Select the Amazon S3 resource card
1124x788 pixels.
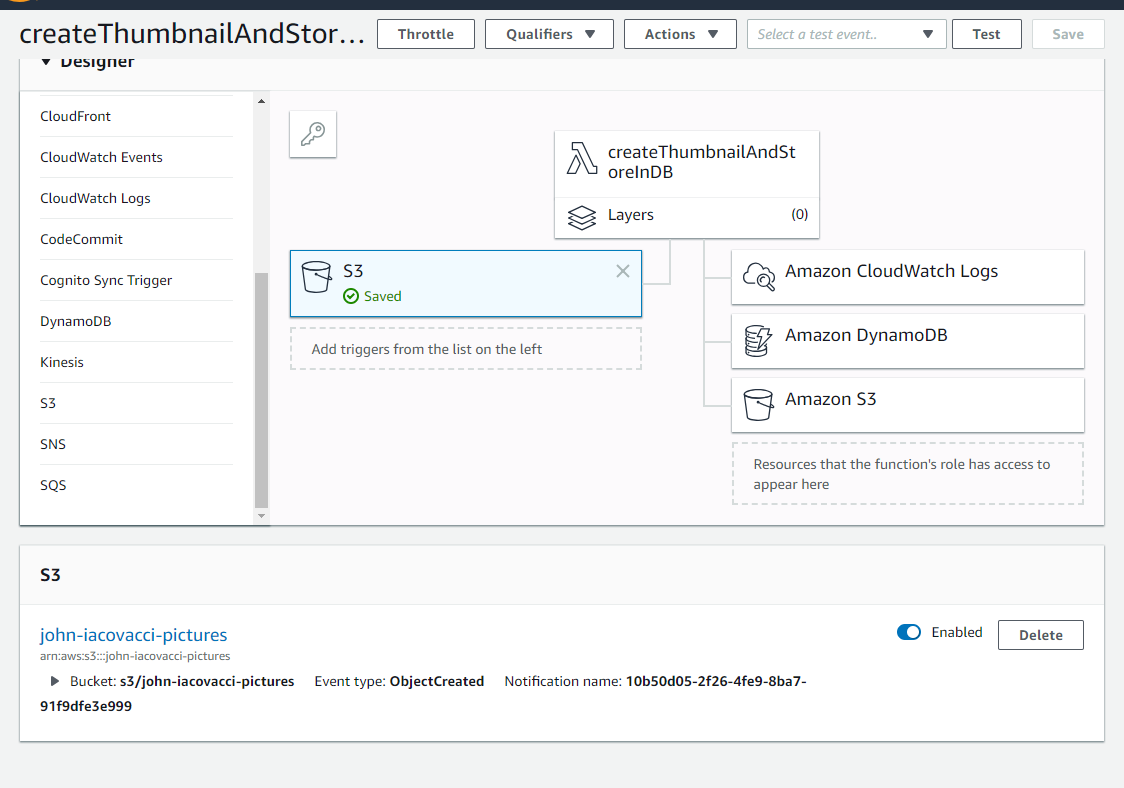[908, 404]
